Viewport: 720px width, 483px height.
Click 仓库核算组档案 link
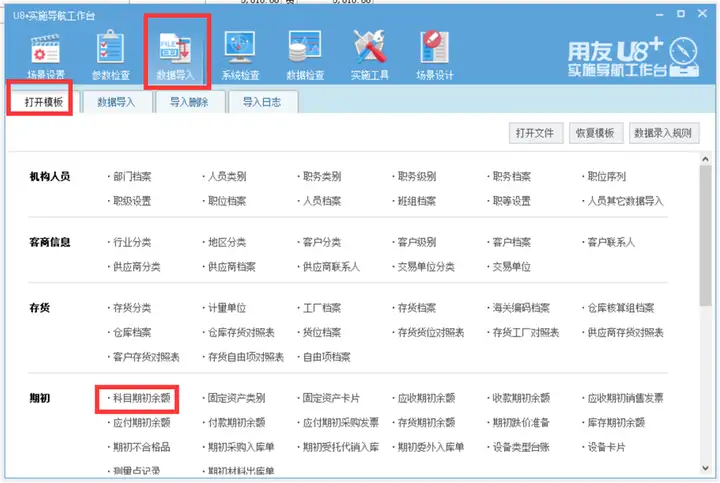click(x=621, y=308)
